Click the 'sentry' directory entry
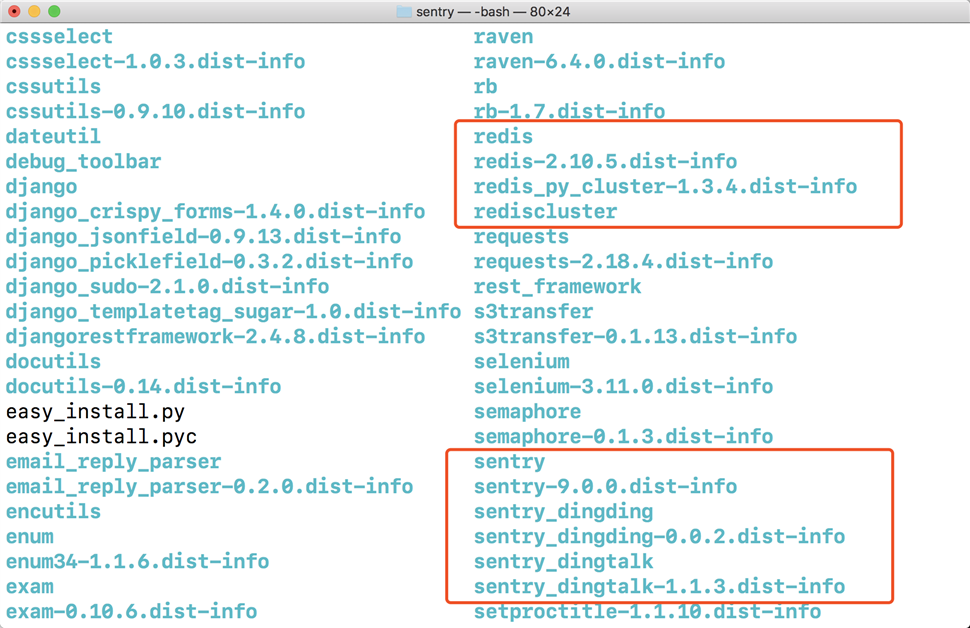This screenshot has height=628, width=970. pos(510,462)
